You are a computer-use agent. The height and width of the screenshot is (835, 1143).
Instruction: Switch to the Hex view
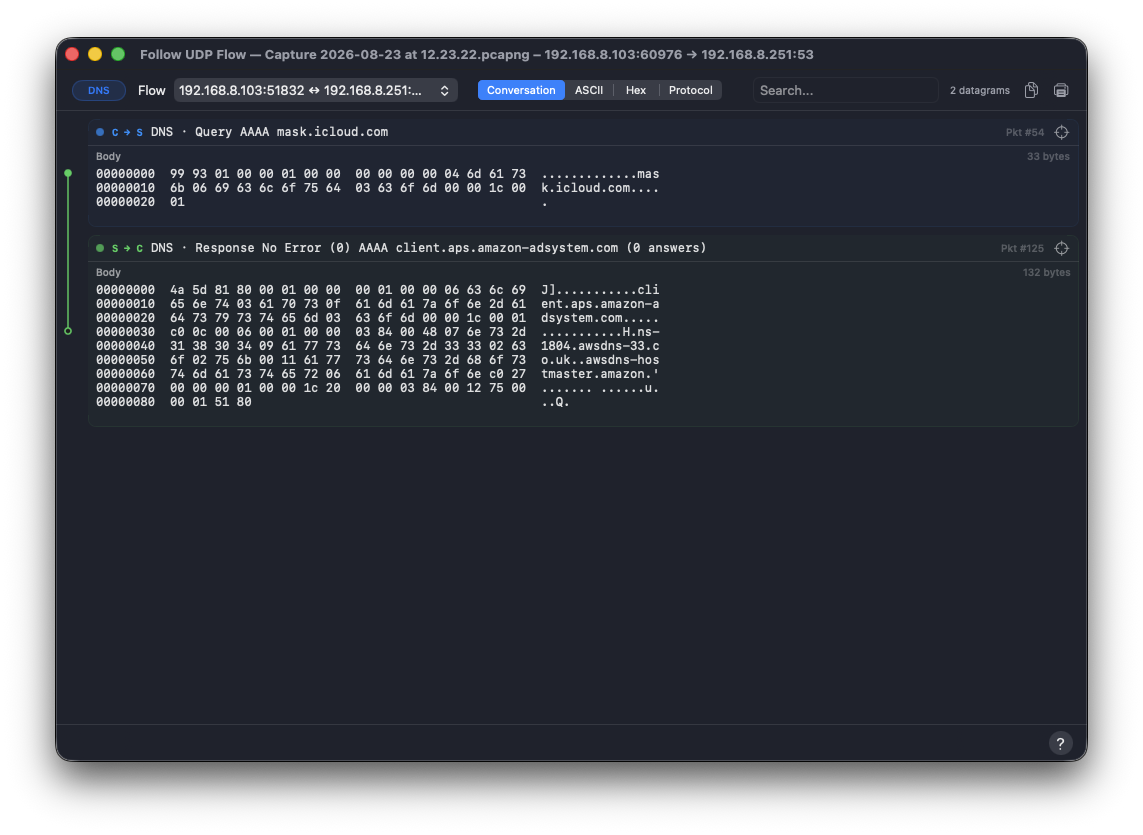tap(636, 90)
